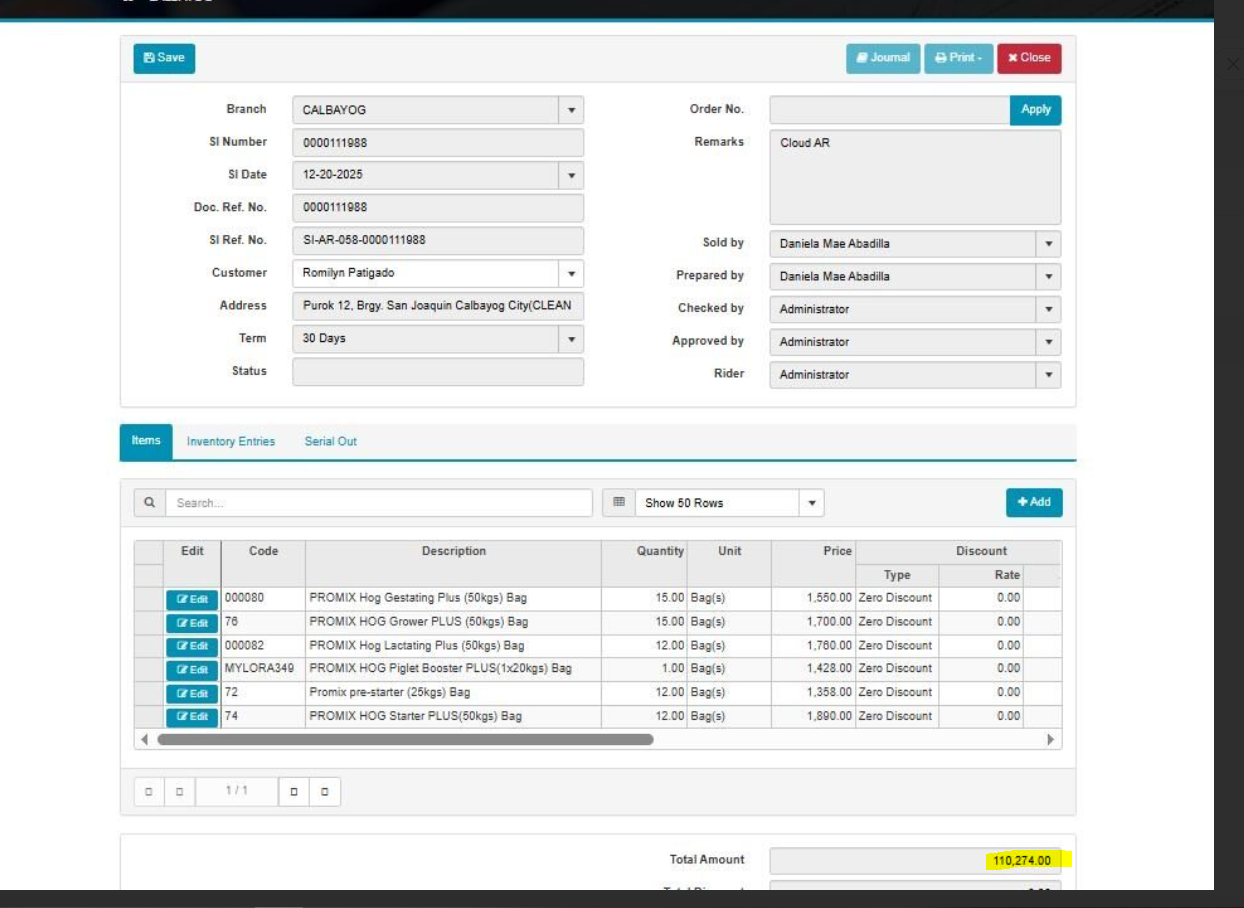Screen dimensions: 1244x908
Task: Add a new item with +Add
Action: 1034,502
